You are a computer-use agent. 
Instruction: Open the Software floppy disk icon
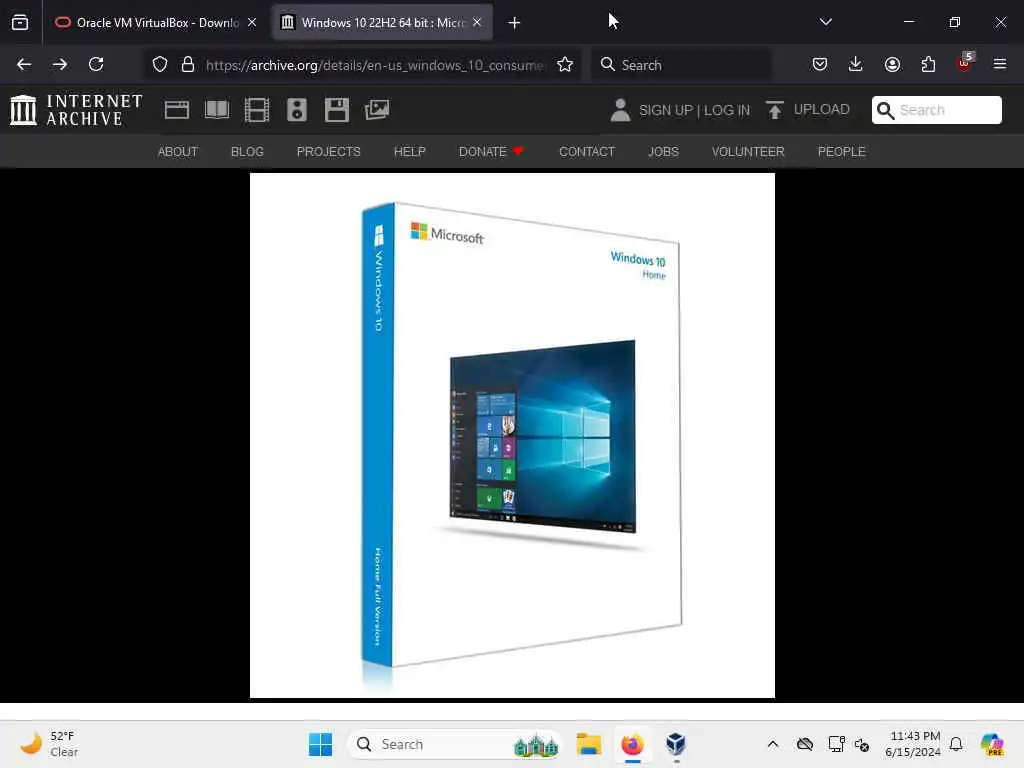(337, 110)
